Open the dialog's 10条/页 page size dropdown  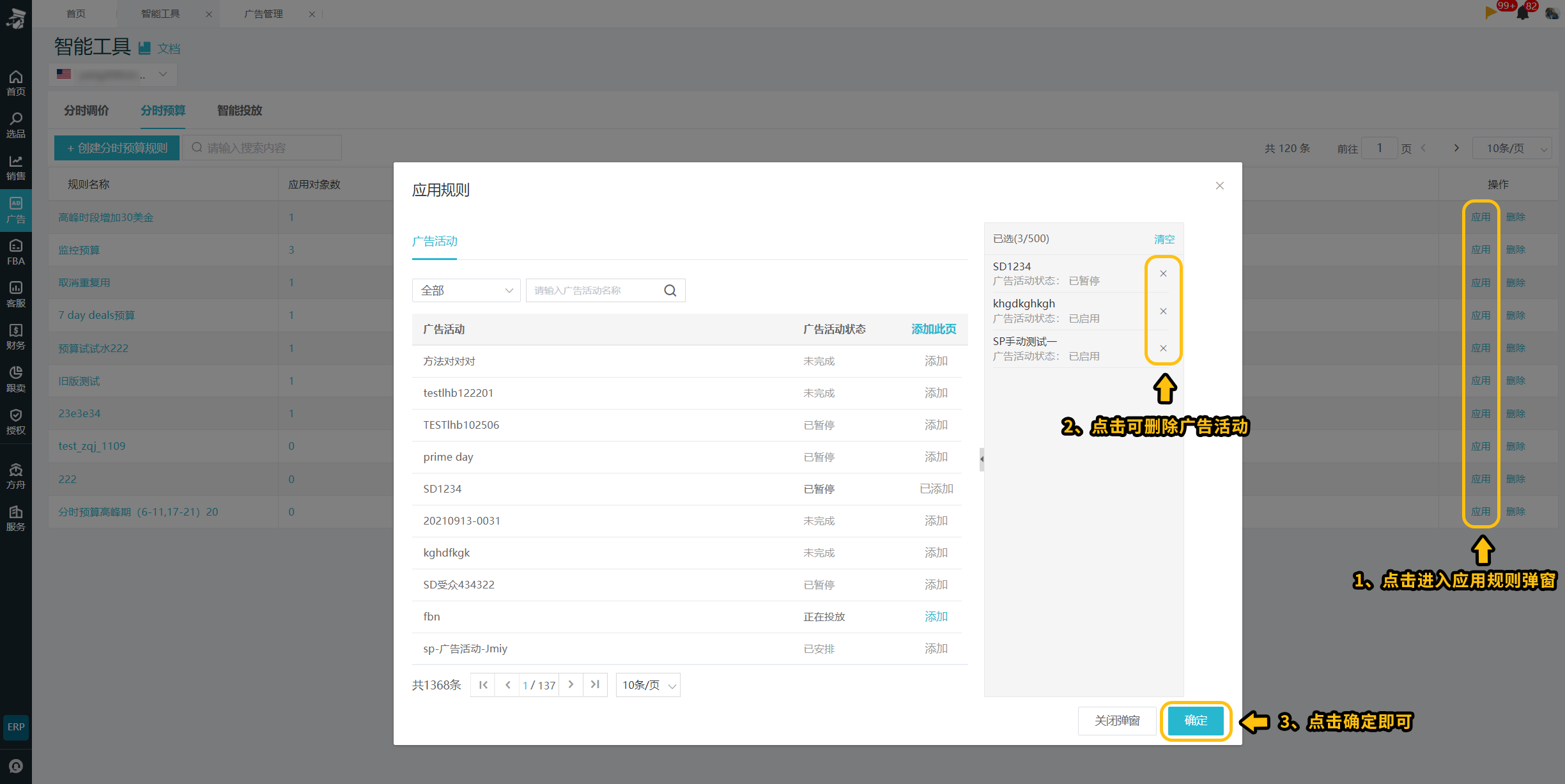pos(648,685)
